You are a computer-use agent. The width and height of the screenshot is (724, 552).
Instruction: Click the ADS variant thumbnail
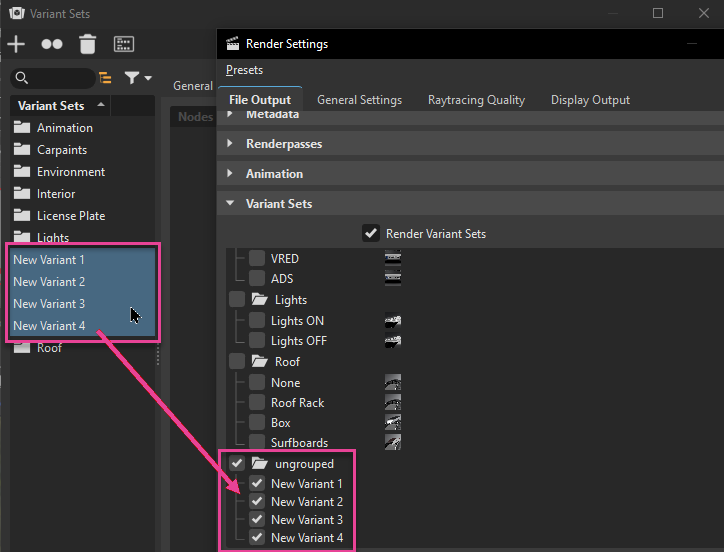[393, 278]
